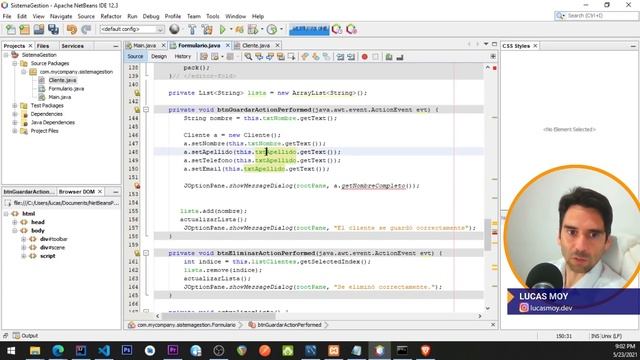The width and height of the screenshot is (640, 360).
Task: Click the Shift Line Right icon
Action: click(351, 57)
